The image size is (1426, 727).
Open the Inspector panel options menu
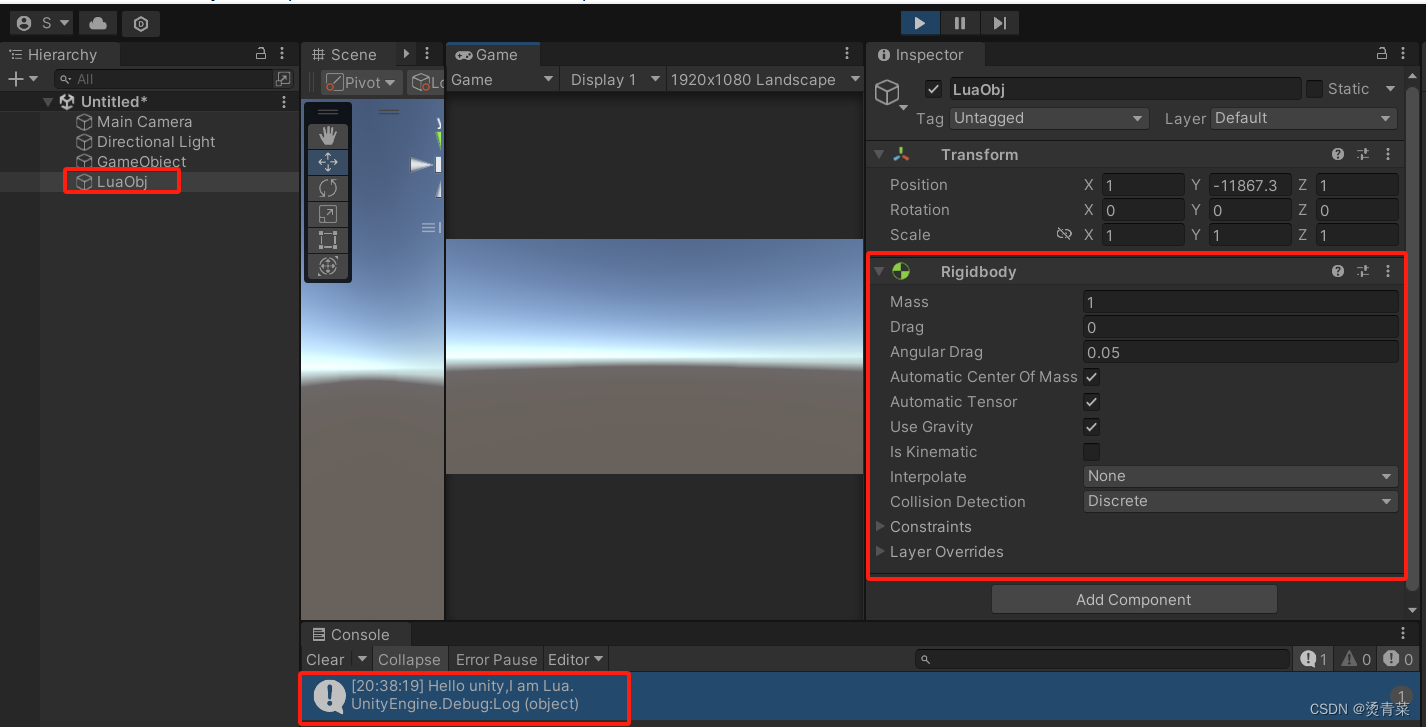(x=1405, y=54)
